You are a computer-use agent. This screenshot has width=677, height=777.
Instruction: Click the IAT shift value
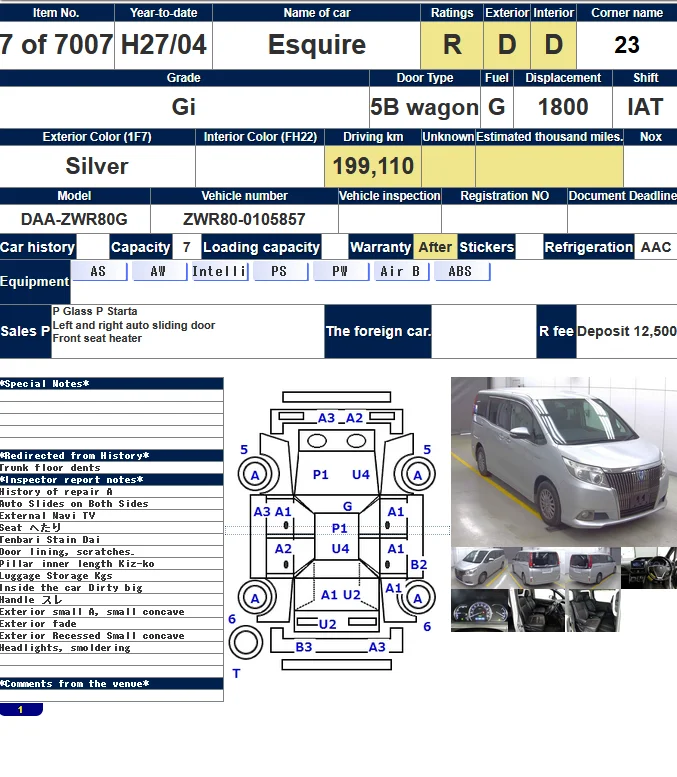[645, 107]
